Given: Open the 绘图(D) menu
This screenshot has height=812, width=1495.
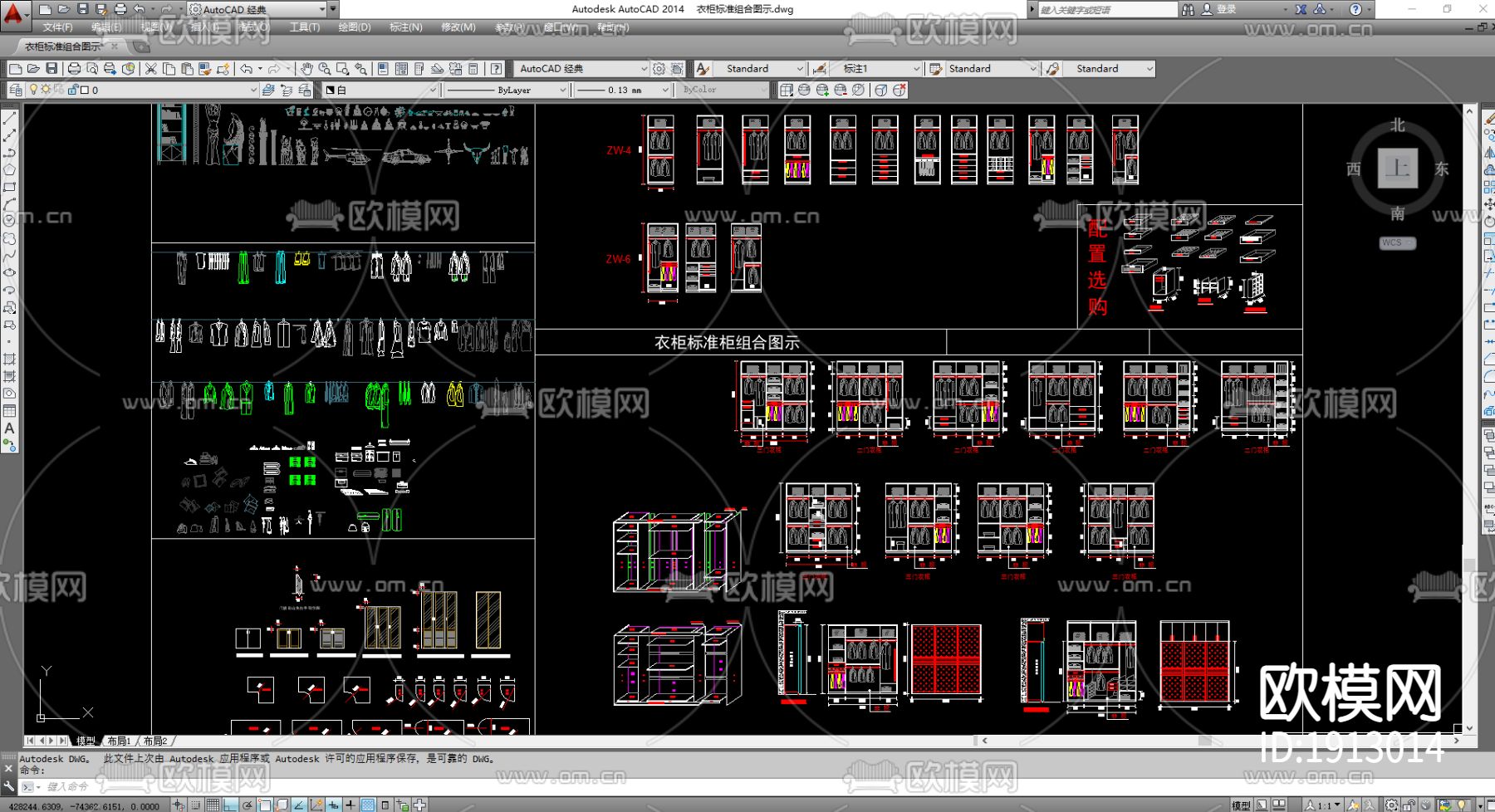Looking at the screenshot, I should tap(355, 27).
